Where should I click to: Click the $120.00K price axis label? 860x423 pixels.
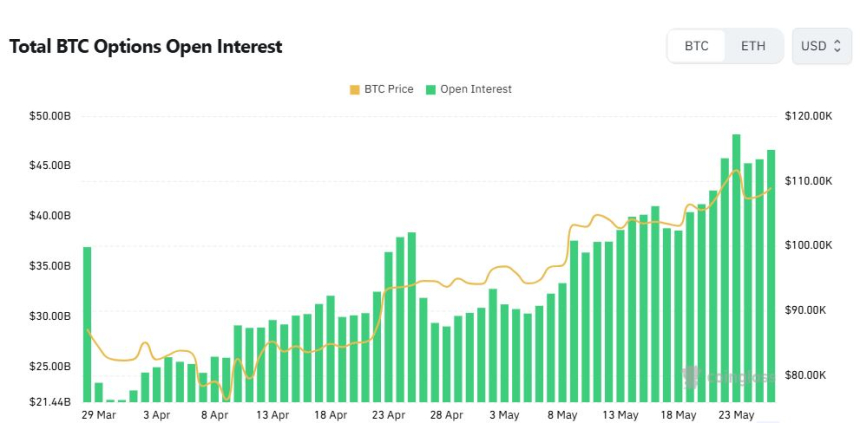pos(808,116)
